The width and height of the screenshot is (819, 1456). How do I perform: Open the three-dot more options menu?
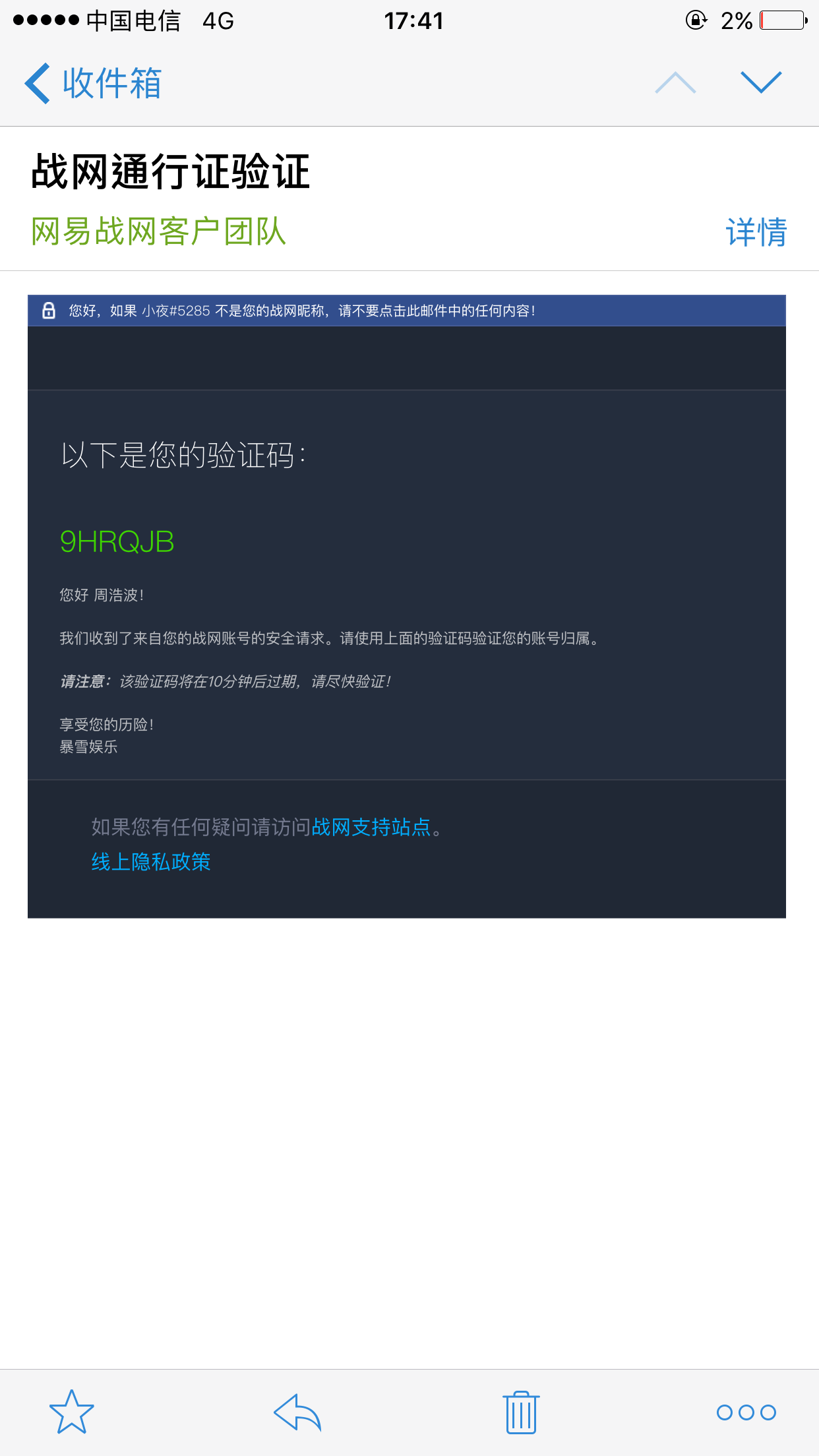pos(746,1412)
